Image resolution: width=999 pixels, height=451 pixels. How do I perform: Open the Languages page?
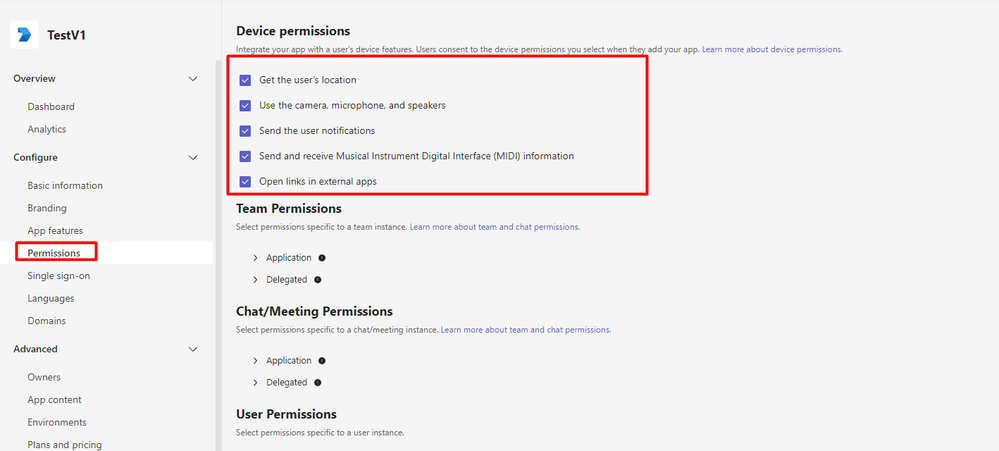click(x=51, y=298)
